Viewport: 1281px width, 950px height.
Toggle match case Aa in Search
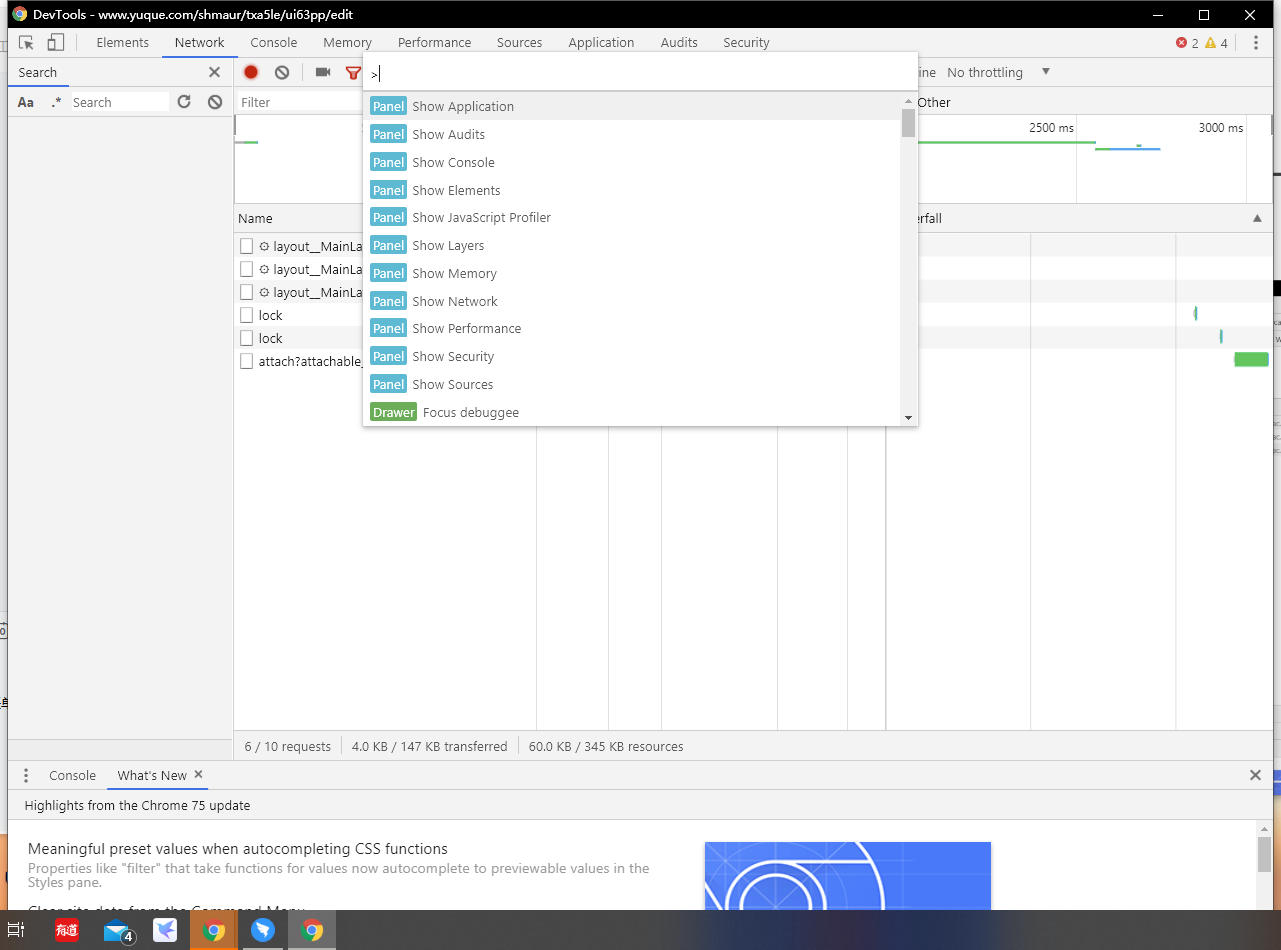click(26, 102)
